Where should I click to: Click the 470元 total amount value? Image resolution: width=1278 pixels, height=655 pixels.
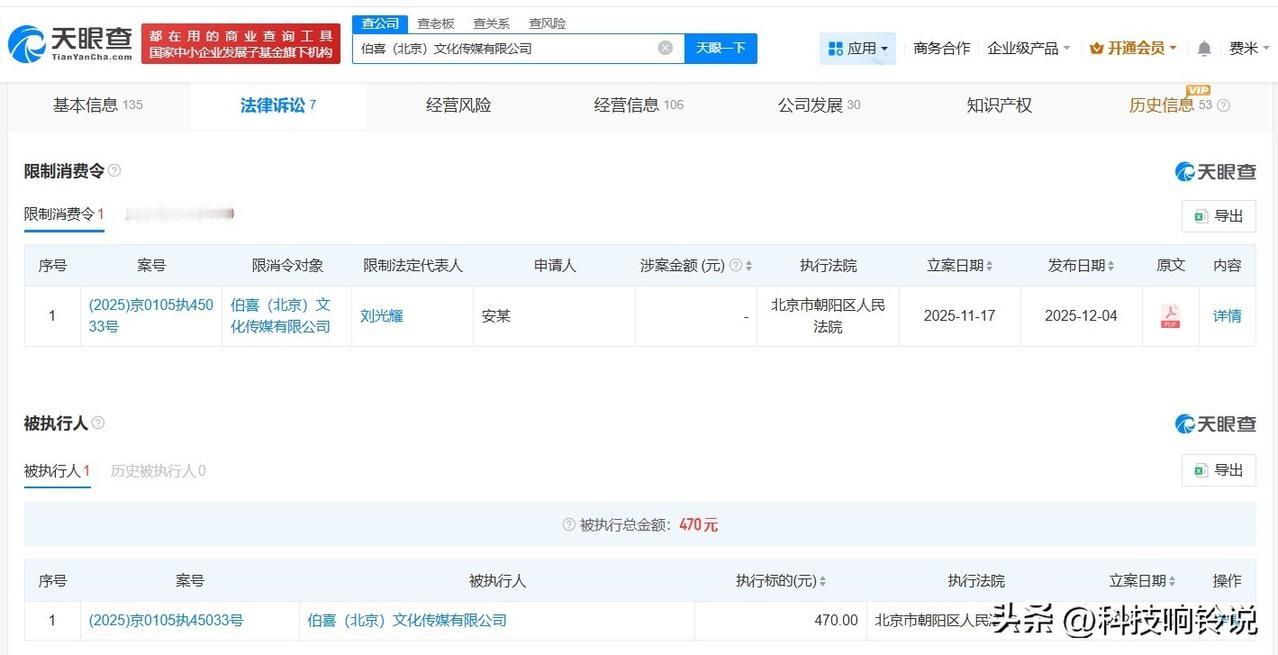(x=698, y=524)
